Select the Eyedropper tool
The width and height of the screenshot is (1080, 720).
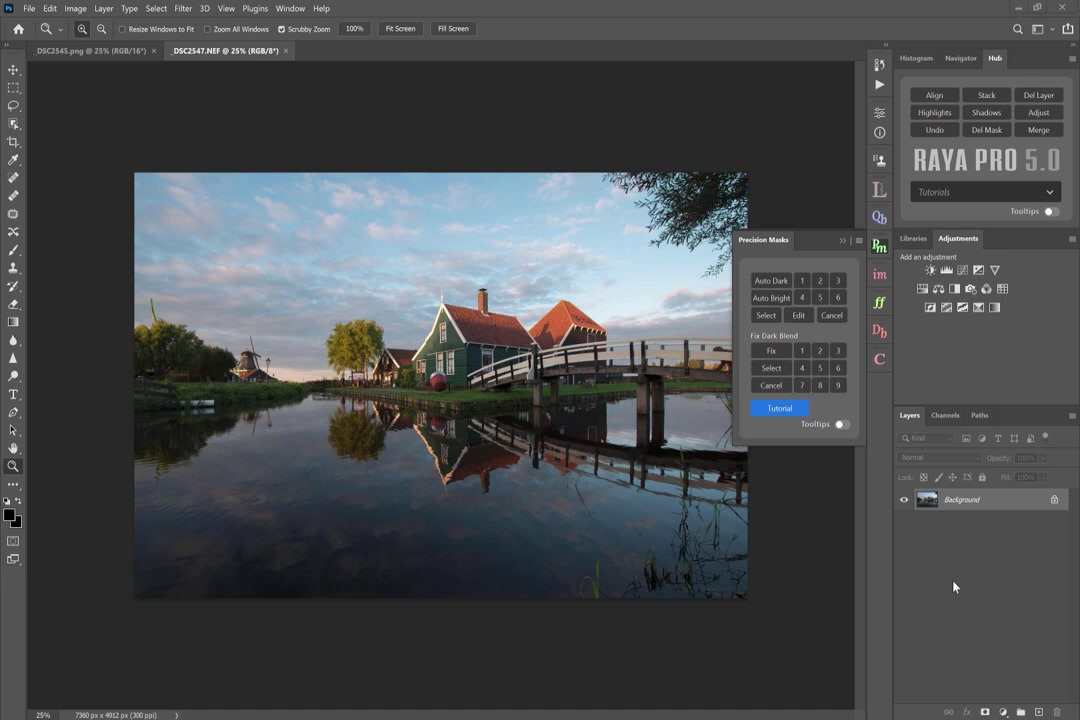pyautogui.click(x=13, y=160)
